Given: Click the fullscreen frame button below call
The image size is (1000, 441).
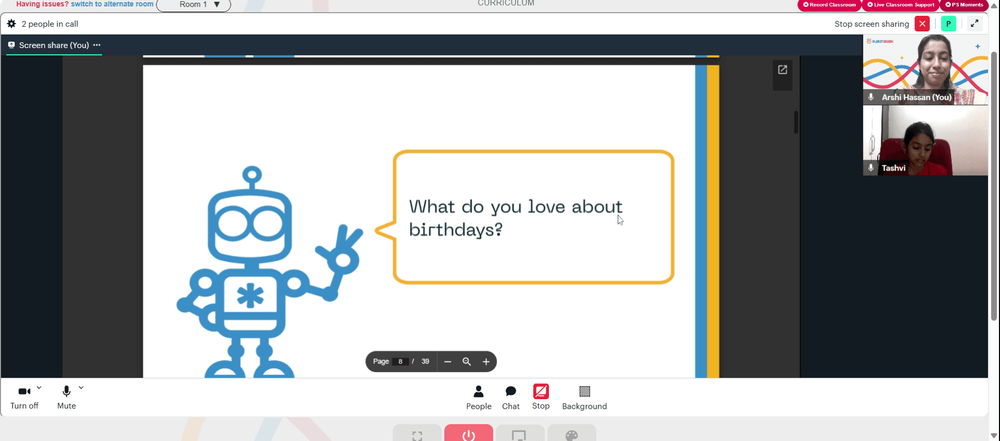Looking at the screenshot, I should click(417, 434).
